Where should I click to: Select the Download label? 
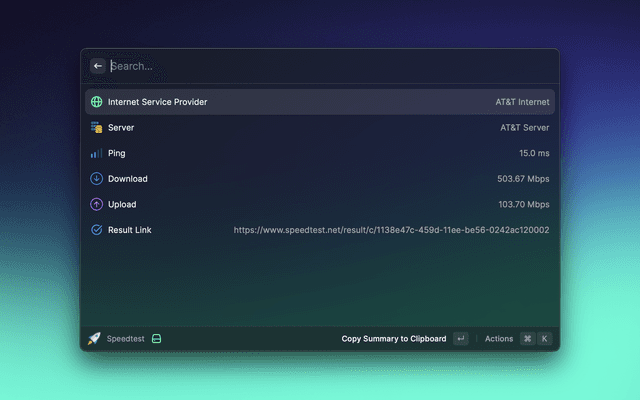pyautogui.click(x=128, y=179)
